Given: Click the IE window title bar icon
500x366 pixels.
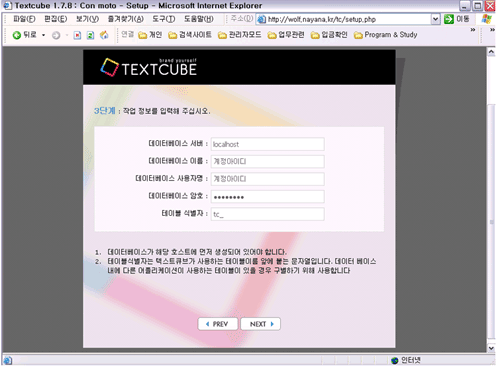Looking at the screenshot, I should [x=7, y=6].
